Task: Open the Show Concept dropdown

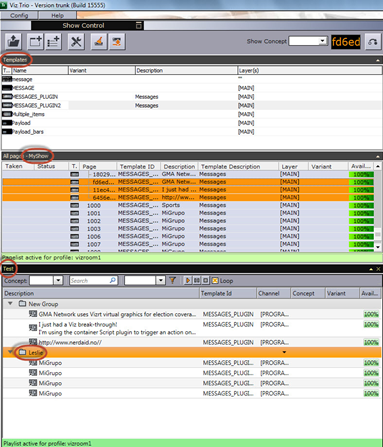Action: coord(322,41)
